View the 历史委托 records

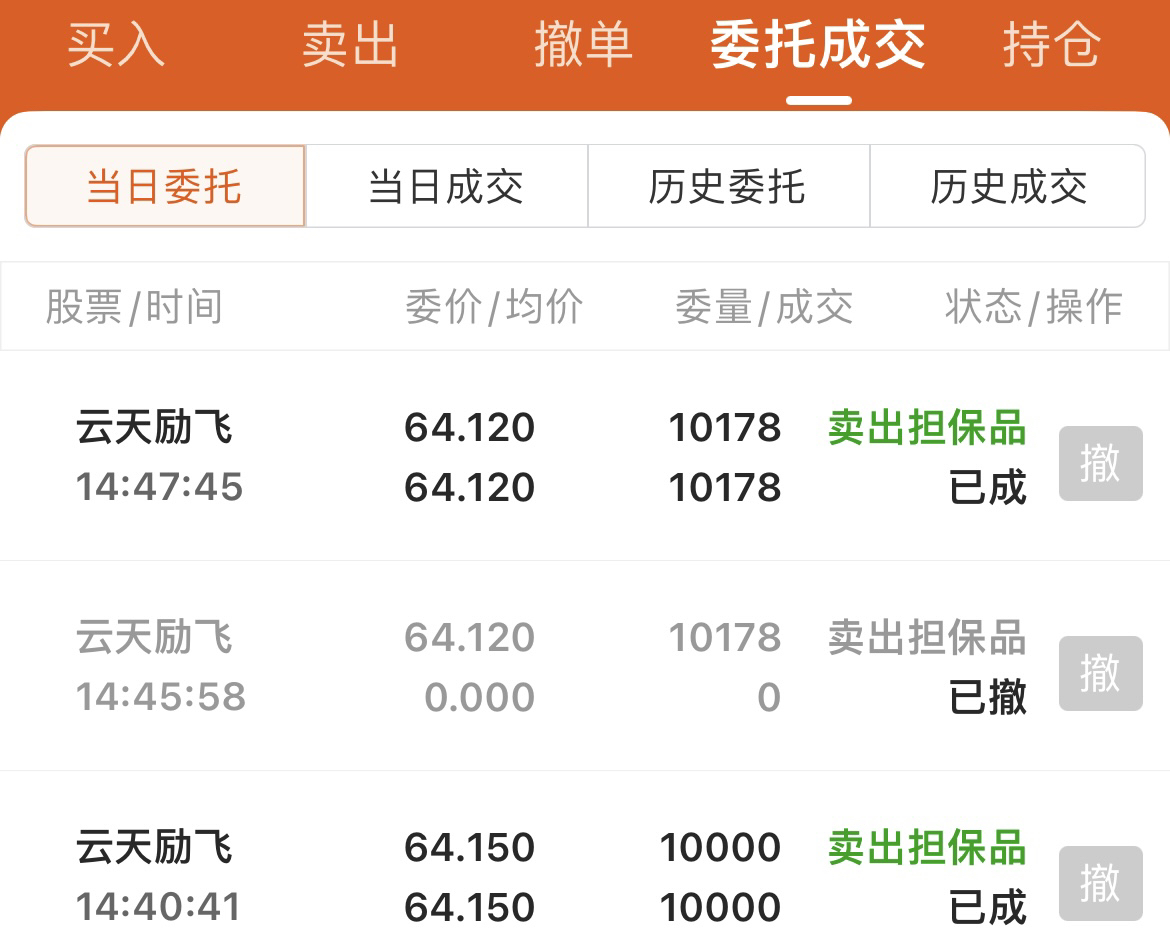728,186
